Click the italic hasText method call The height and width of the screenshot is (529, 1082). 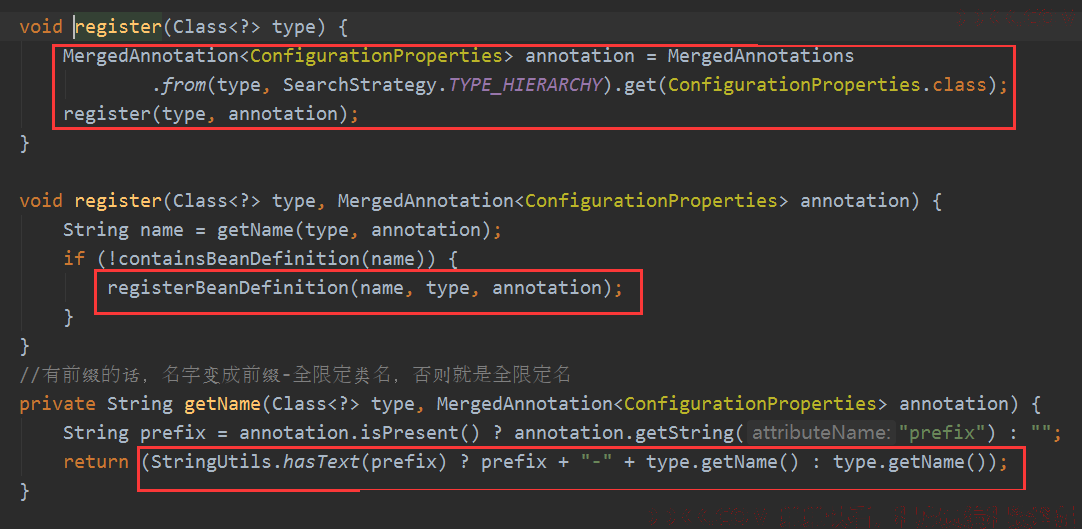click(322, 461)
